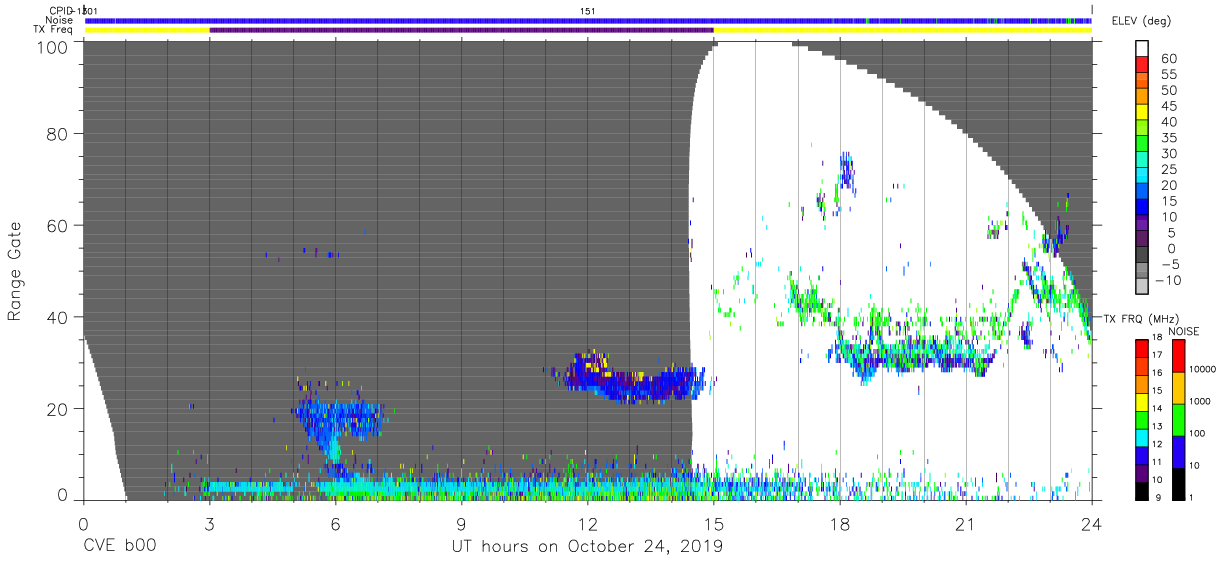Click the red 55–60 elevation color band
The height and width of the screenshot is (567, 1228).
point(1143,67)
